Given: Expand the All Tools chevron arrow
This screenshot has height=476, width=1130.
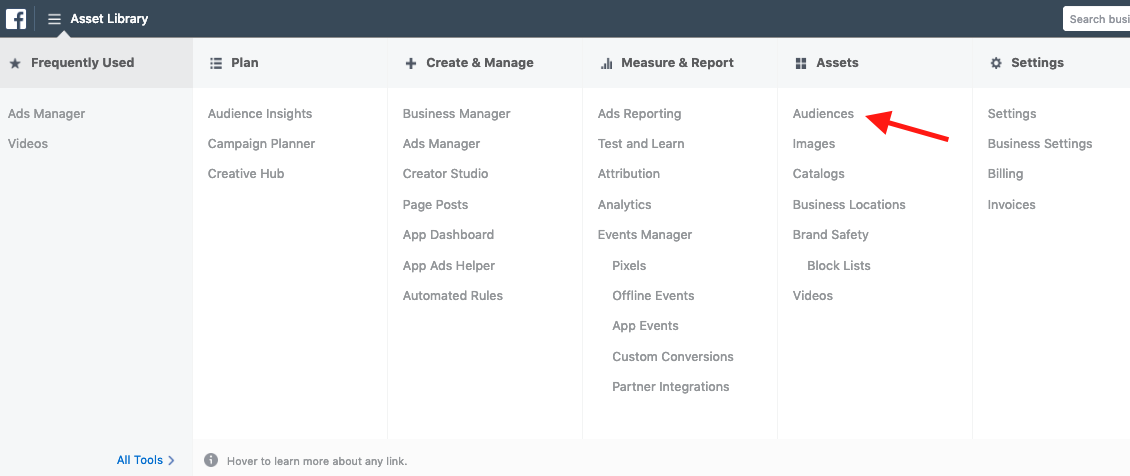Looking at the screenshot, I should tap(171, 460).
